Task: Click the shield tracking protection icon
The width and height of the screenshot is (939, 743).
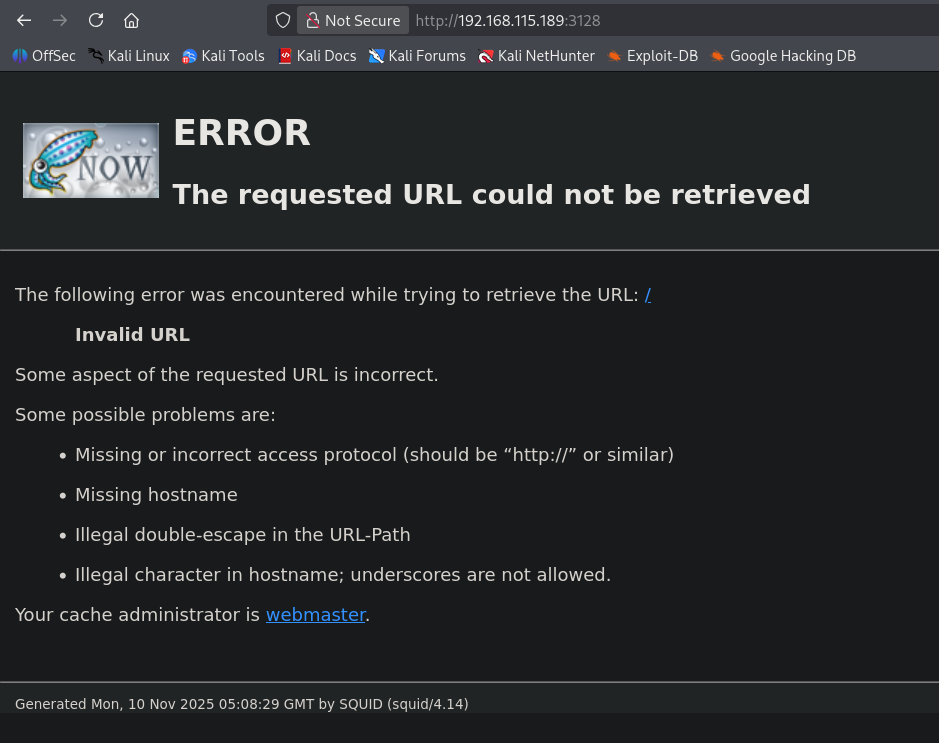Action: 283,20
